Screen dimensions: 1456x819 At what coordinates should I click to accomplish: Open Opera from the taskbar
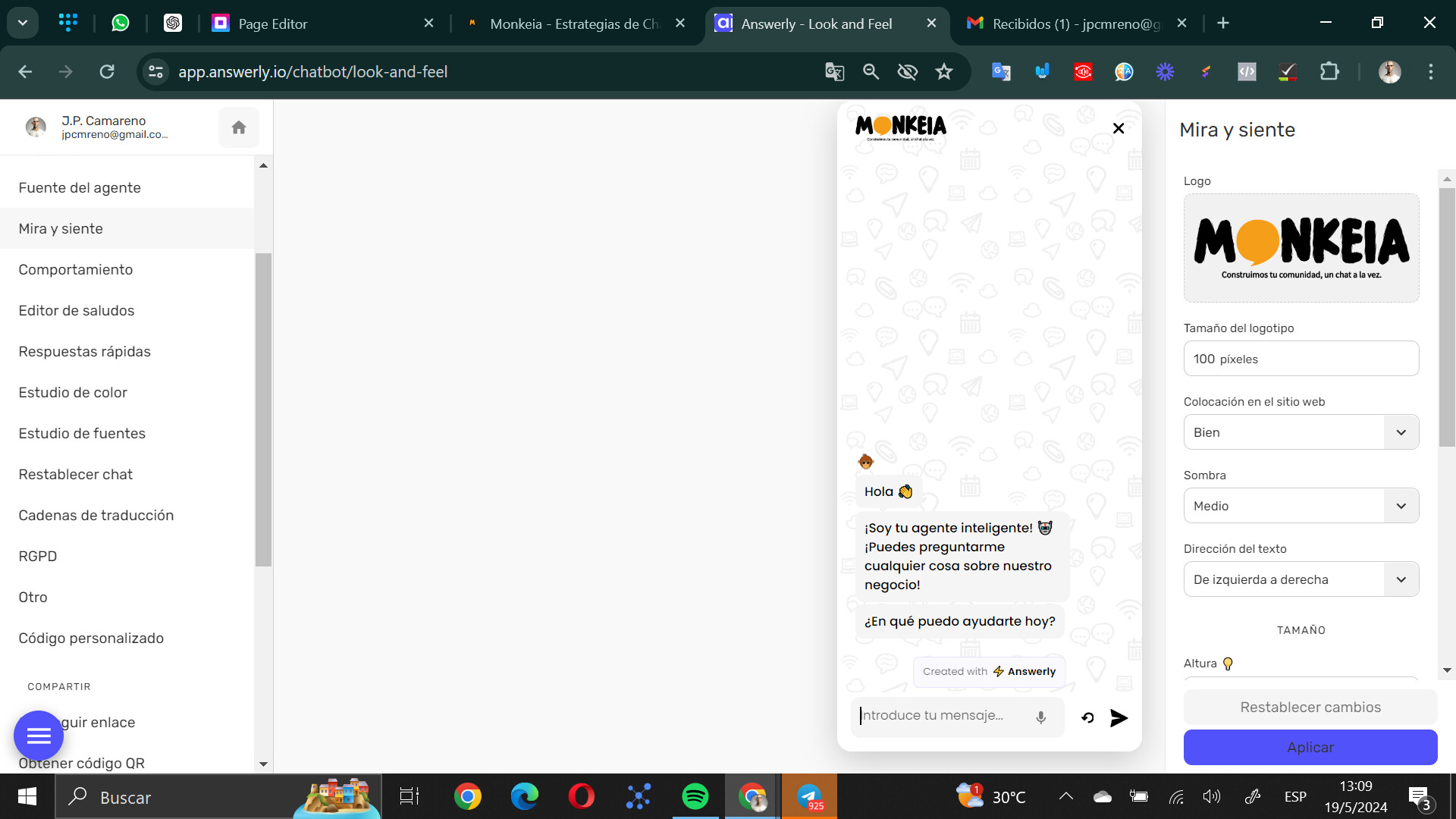click(582, 796)
